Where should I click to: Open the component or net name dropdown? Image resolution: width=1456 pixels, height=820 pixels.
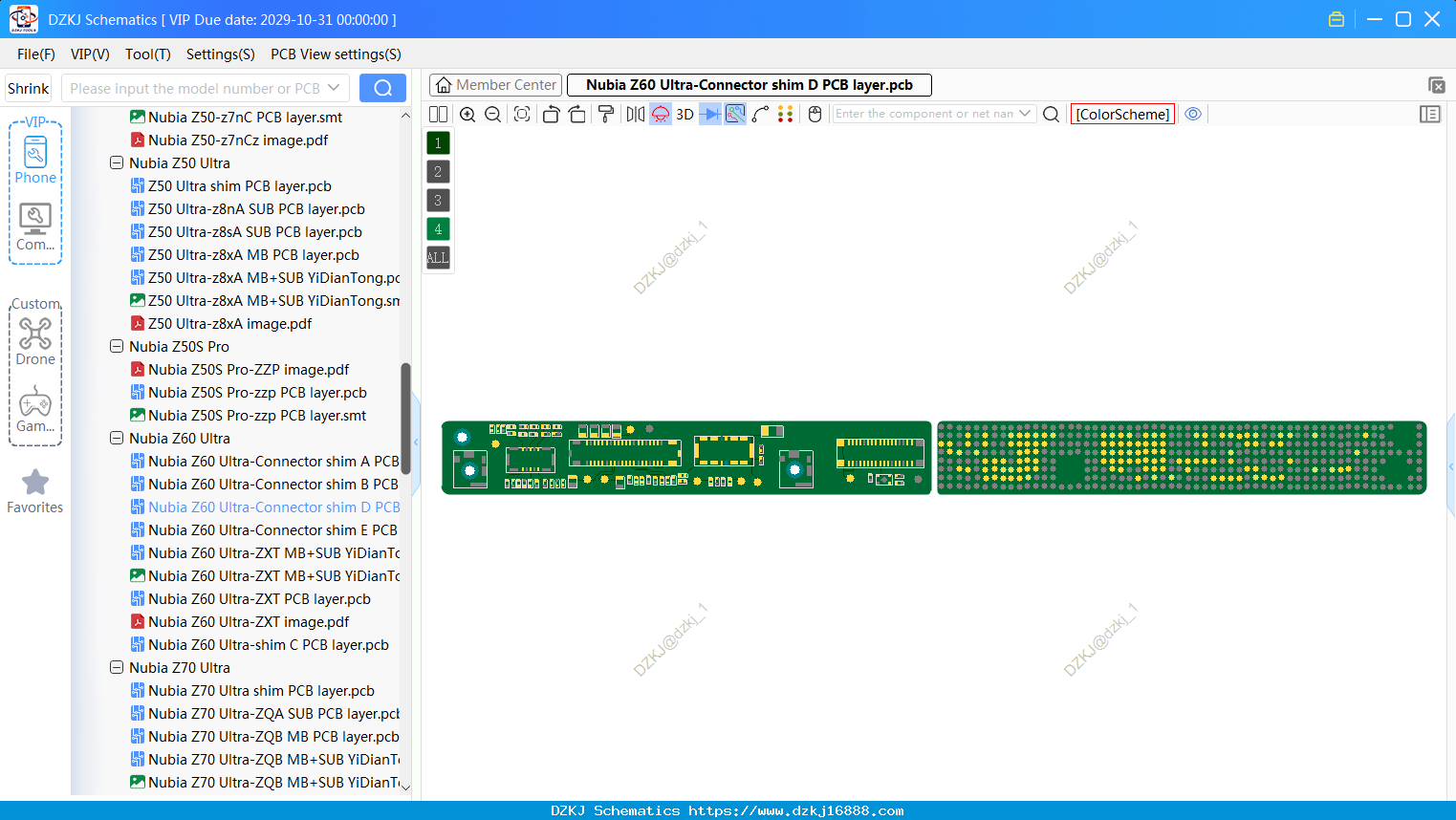[1026, 114]
